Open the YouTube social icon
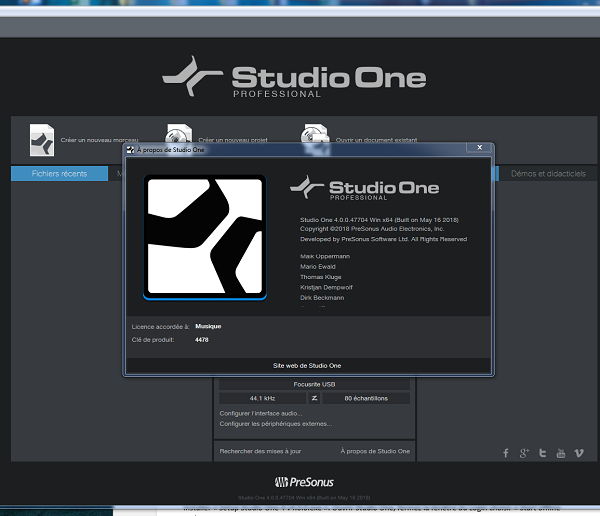 point(561,453)
